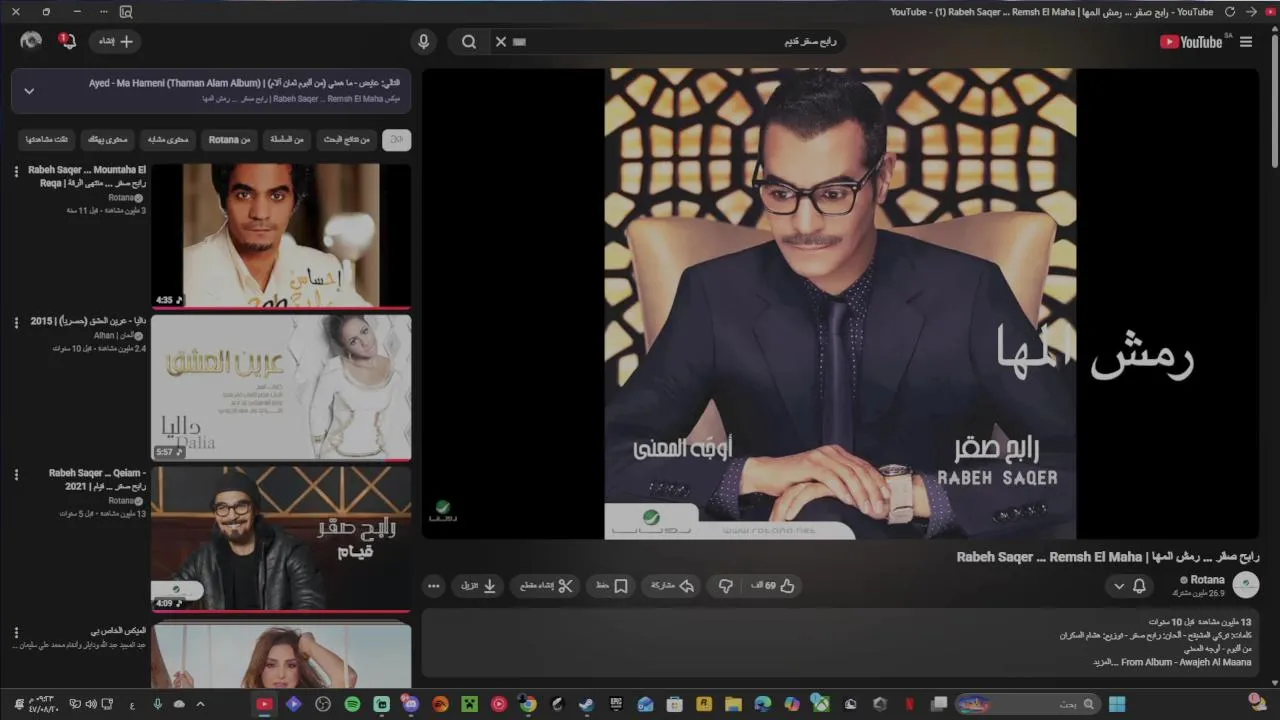
Task: Open the Create video button
Action: coord(116,41)
